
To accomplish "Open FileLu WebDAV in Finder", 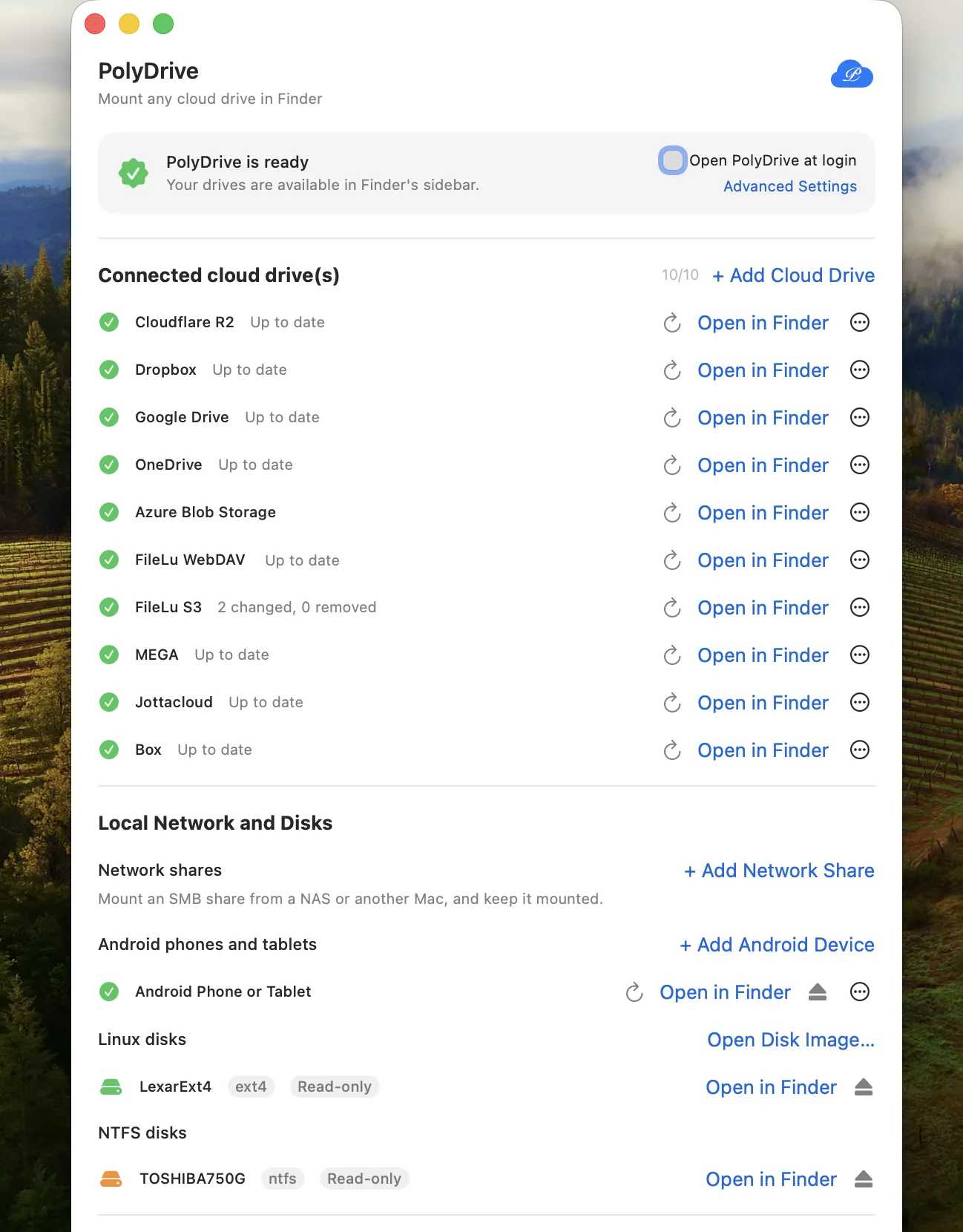I will 763,560.
